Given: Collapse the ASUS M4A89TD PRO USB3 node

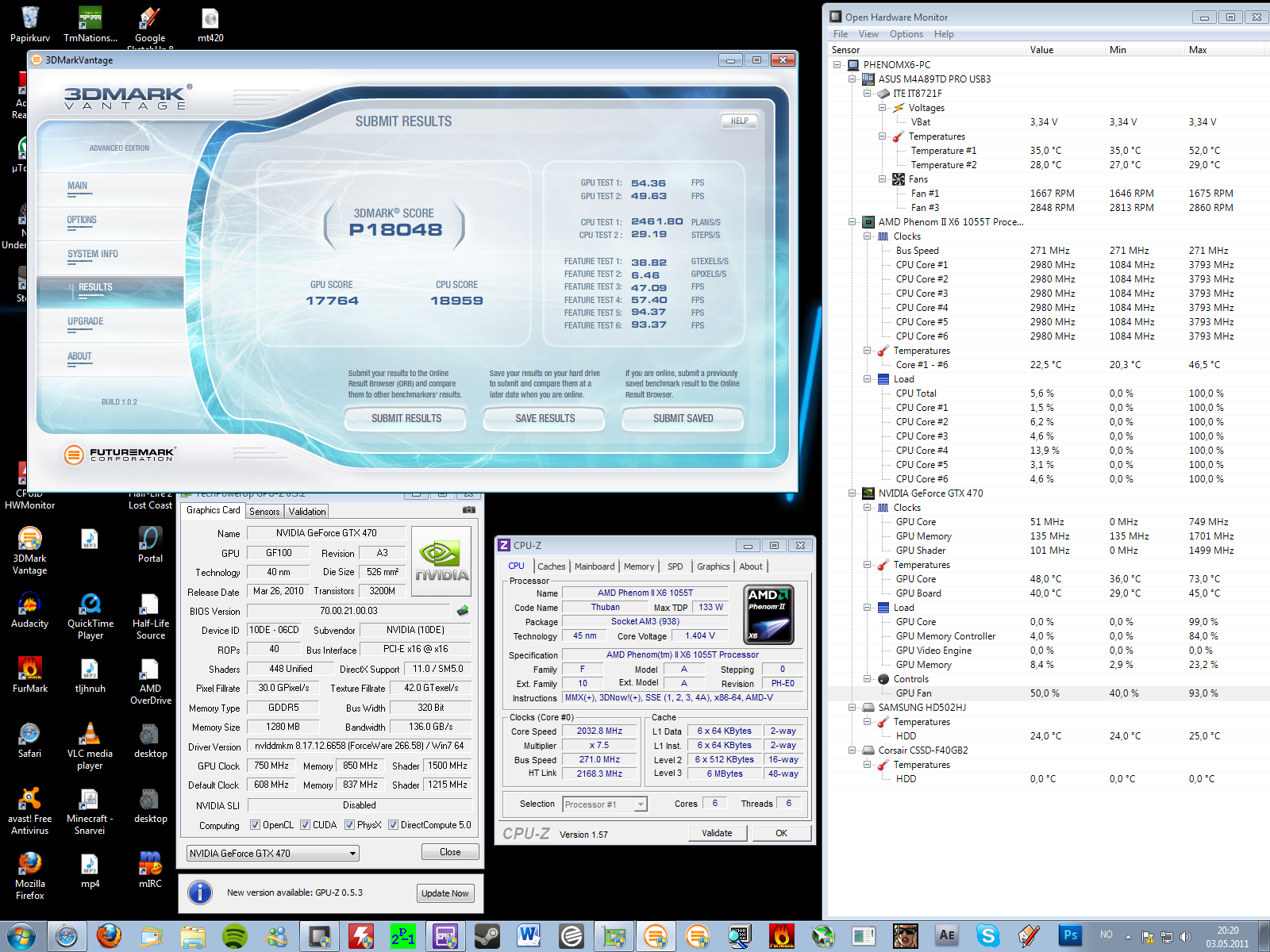Looking at the screenshot, I should pyautogui.click(x=852, y=79).
